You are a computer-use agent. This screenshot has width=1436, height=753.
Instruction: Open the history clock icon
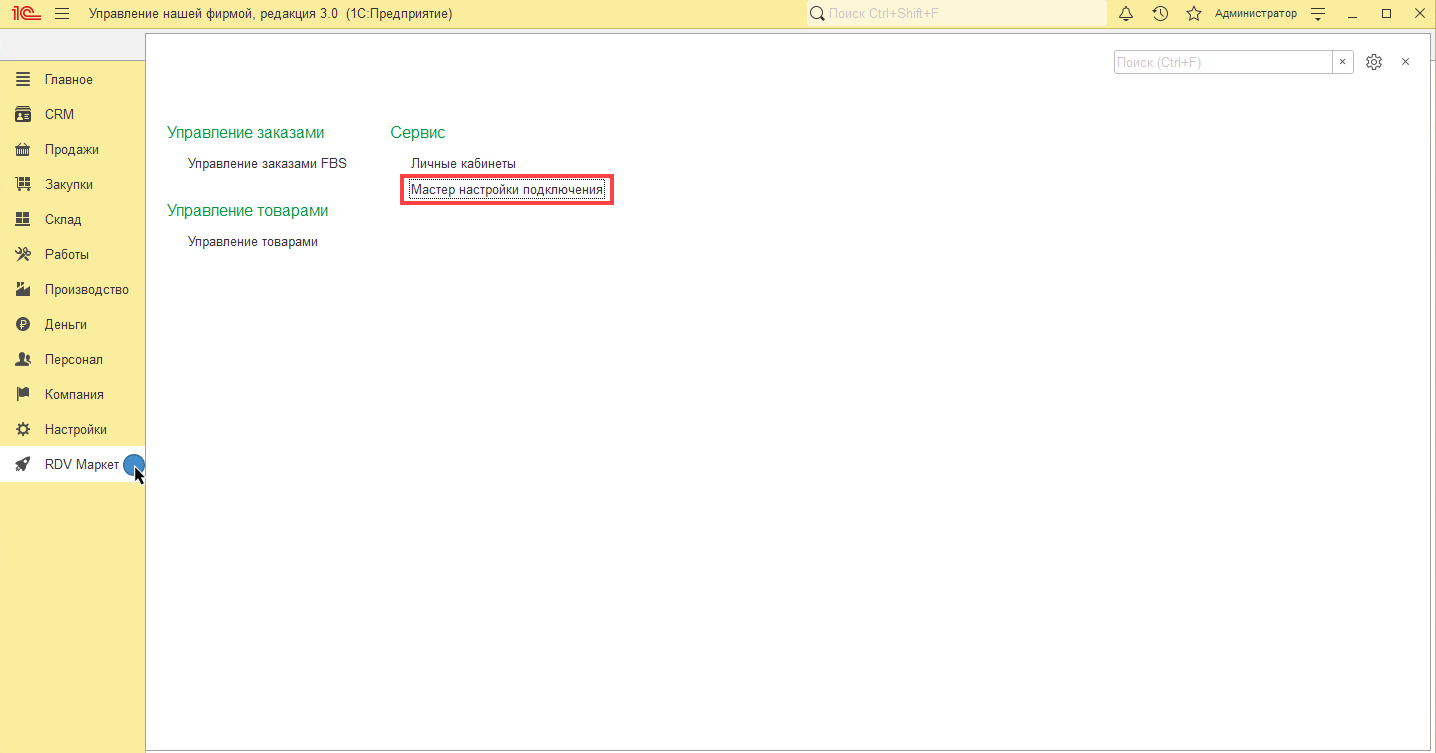tap(1160, 14)
